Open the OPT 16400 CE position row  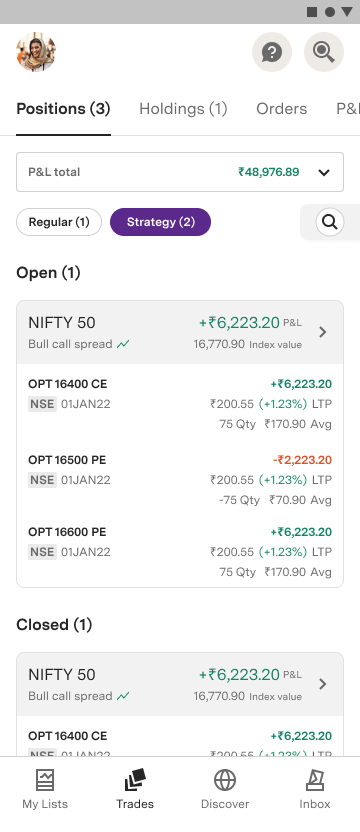click(x=180, y=404)
